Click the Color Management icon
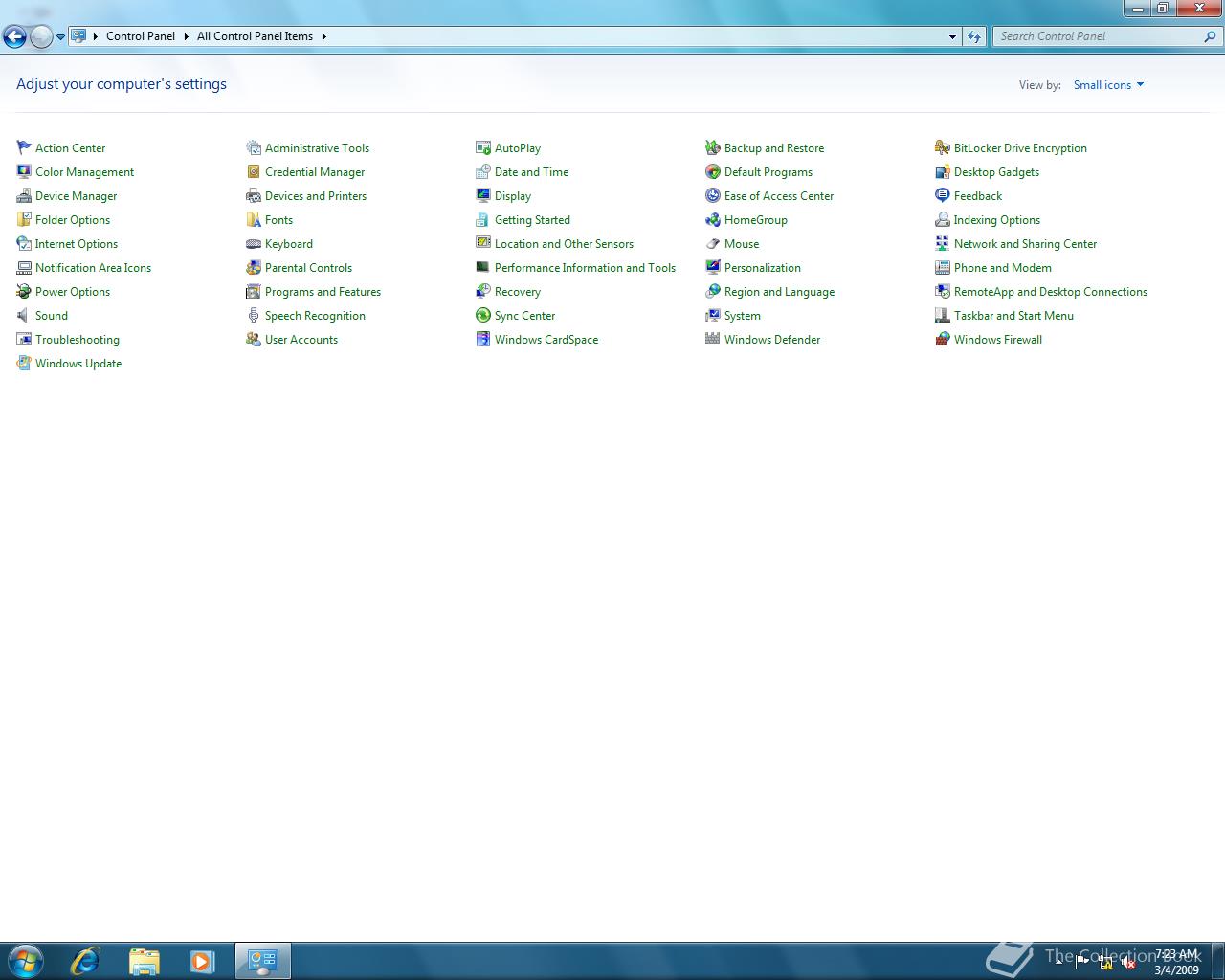The height and width of the screenshot is (980, 1225). [x=24, y=171]
